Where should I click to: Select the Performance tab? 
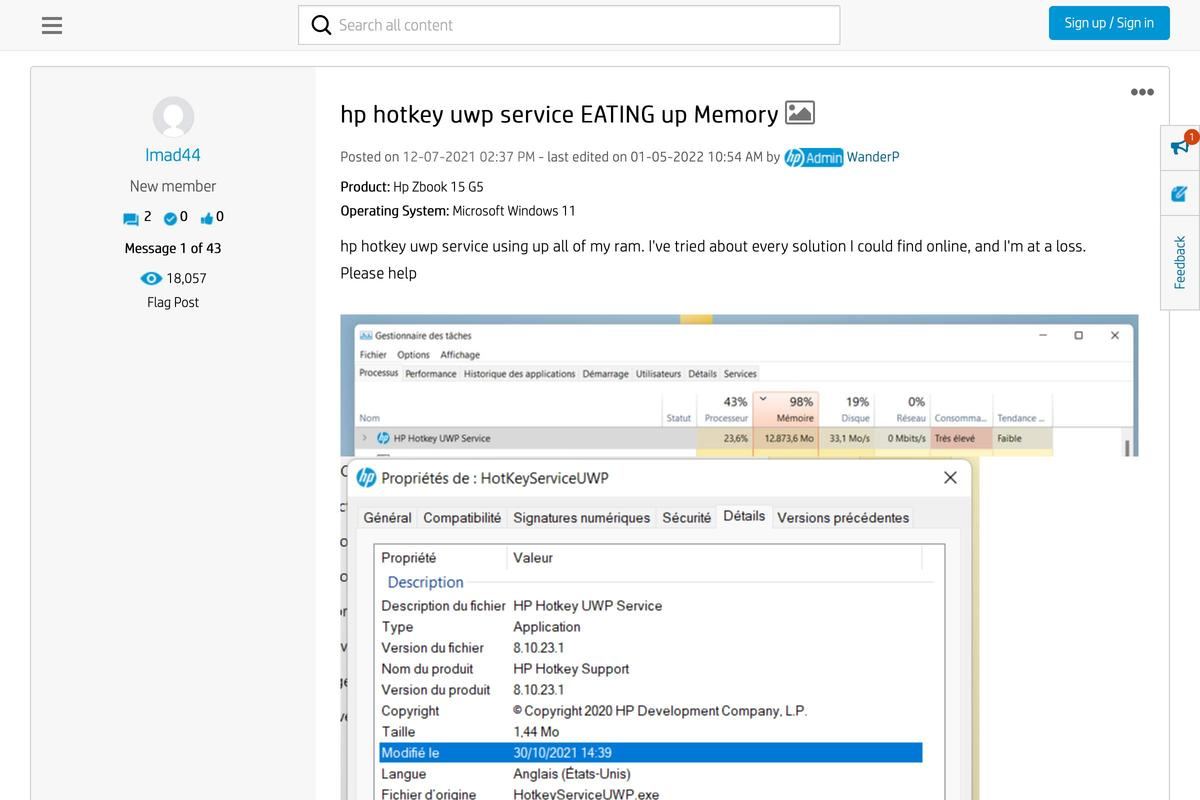click(431, 374)
